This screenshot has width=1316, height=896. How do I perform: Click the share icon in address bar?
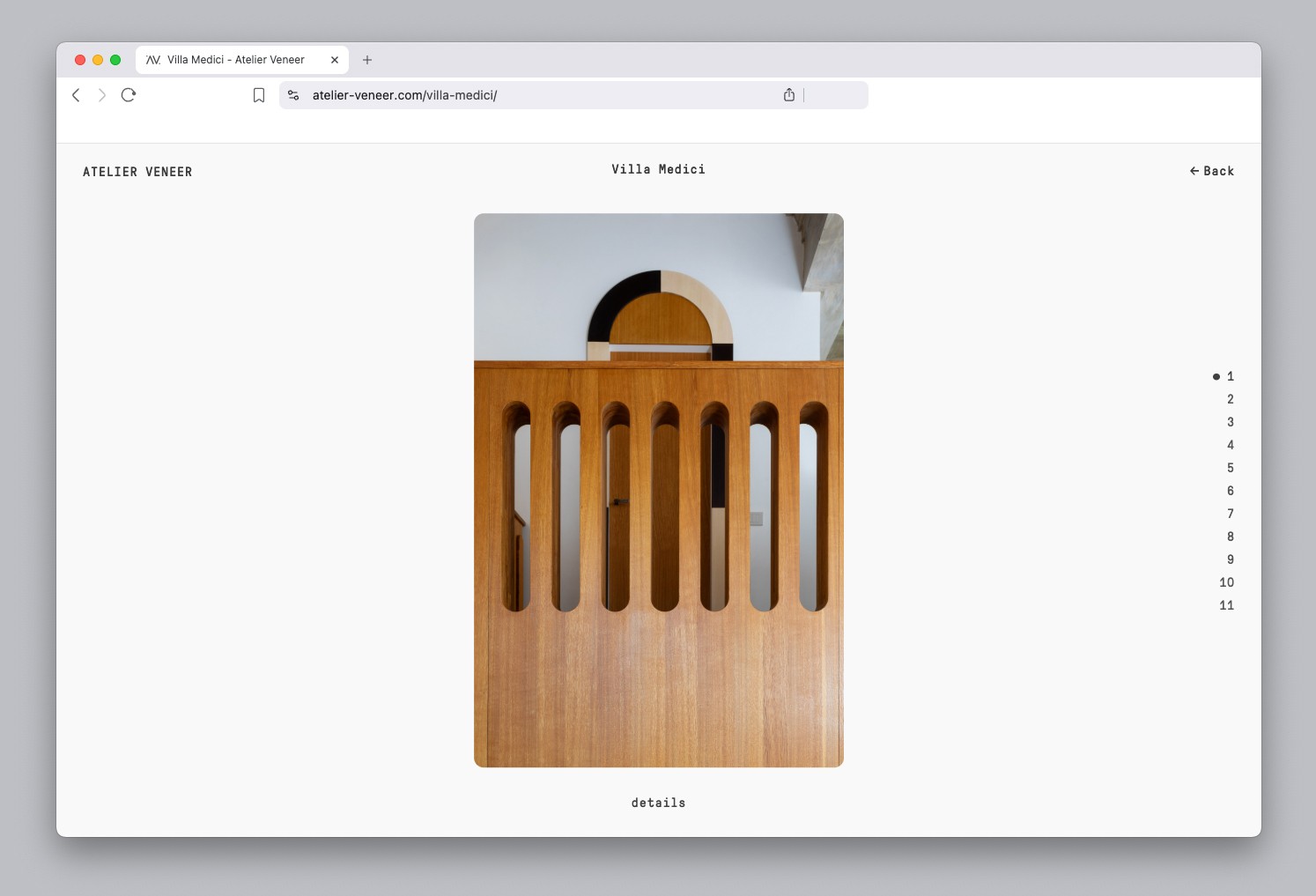click(x=789, y=95)
